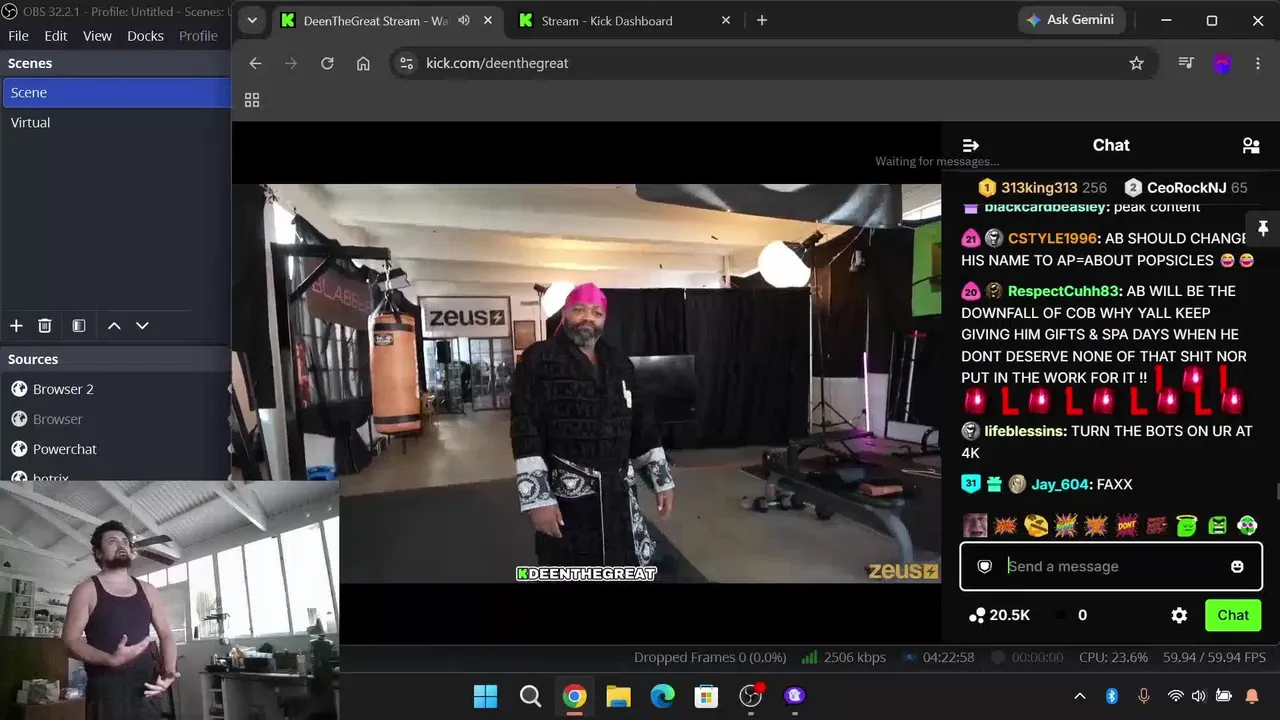Open chat settings gear icon
This screenshot has width=1280, height=720.
[x=1179, y=615]
